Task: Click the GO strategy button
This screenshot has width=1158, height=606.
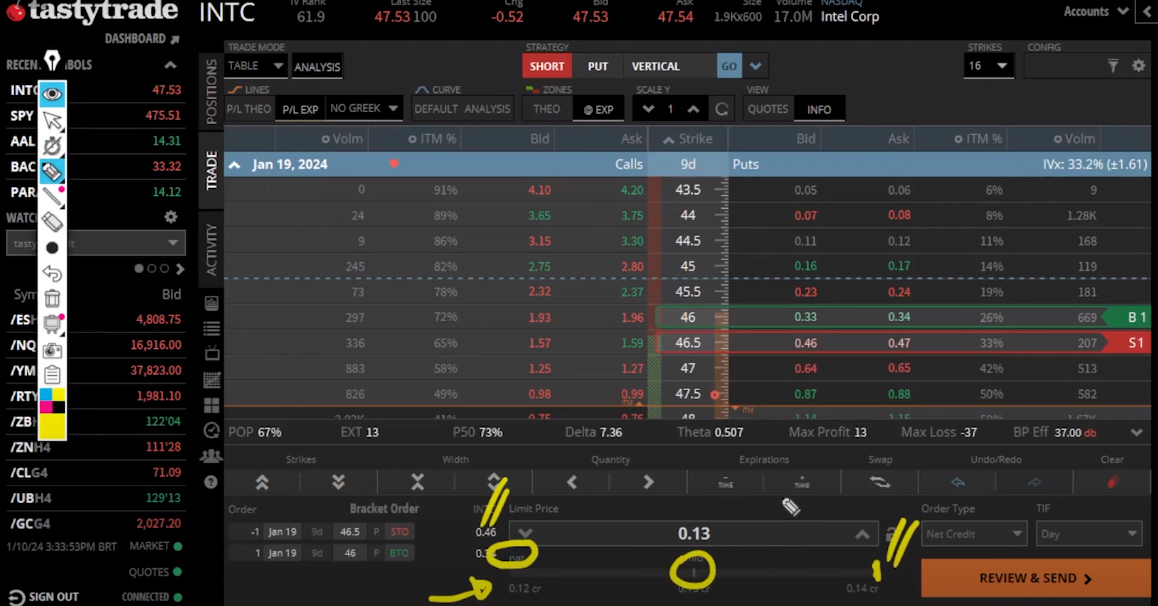Action: (x=729, y=66)
